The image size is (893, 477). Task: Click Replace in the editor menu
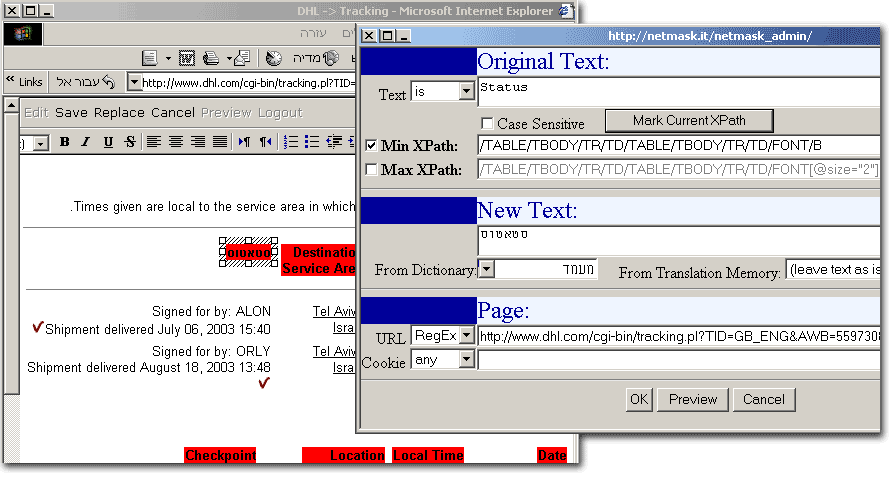pyautogui.click(x=119, y=112)
